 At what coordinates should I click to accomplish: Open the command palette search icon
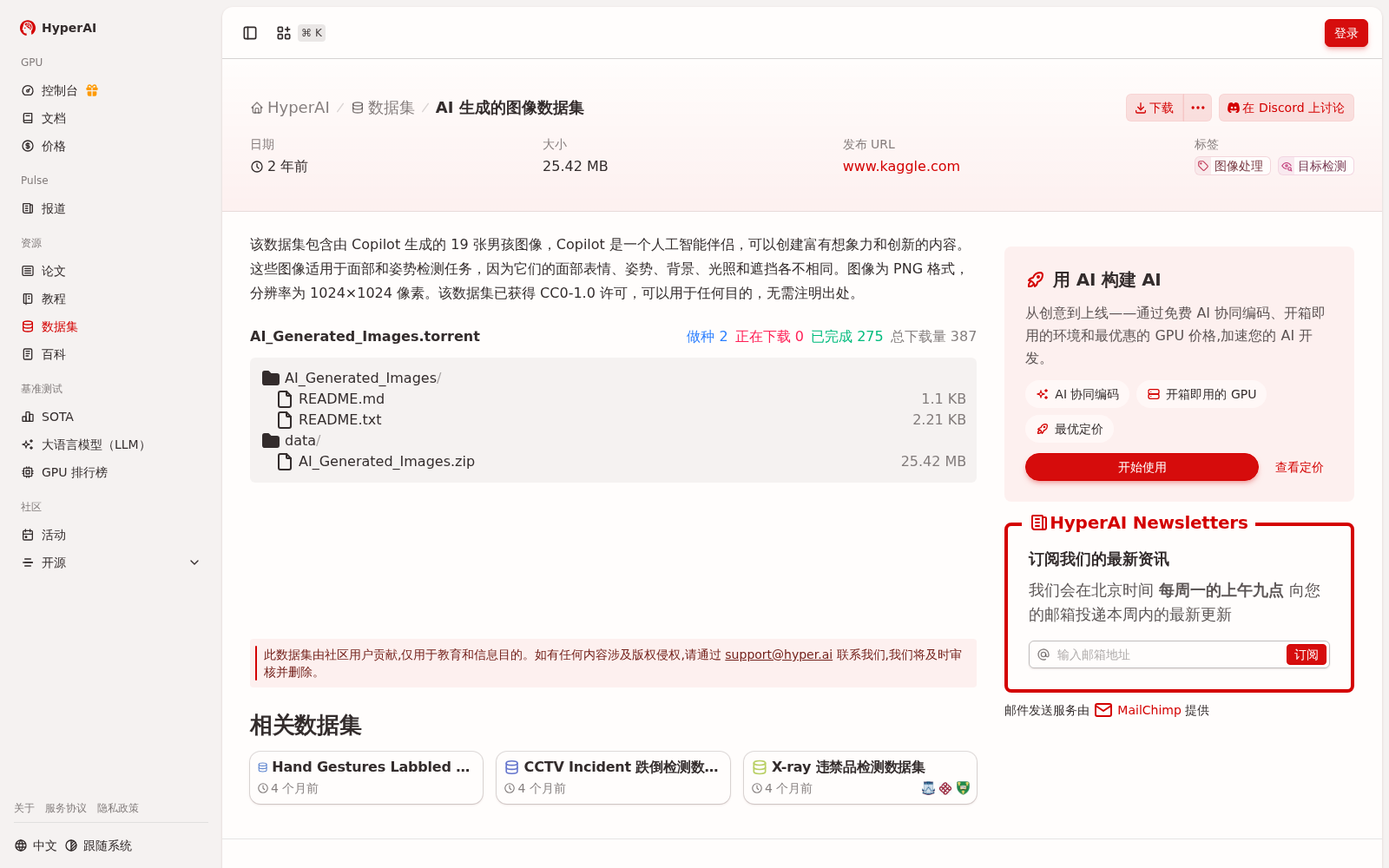[x=284, y=33]
